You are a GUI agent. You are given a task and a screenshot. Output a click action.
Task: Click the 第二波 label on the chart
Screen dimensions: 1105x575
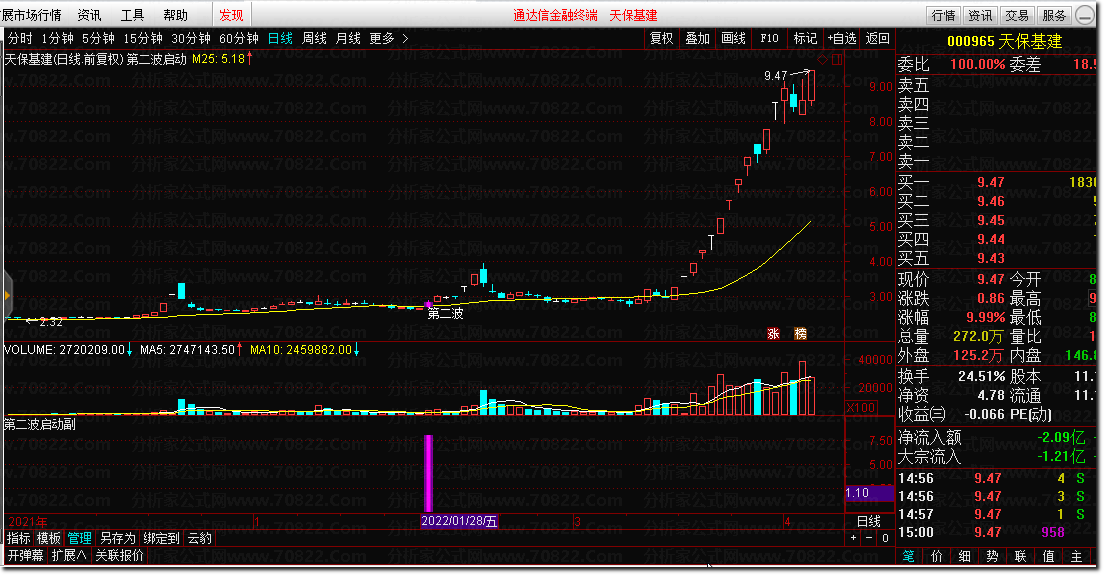click(445, 314)
